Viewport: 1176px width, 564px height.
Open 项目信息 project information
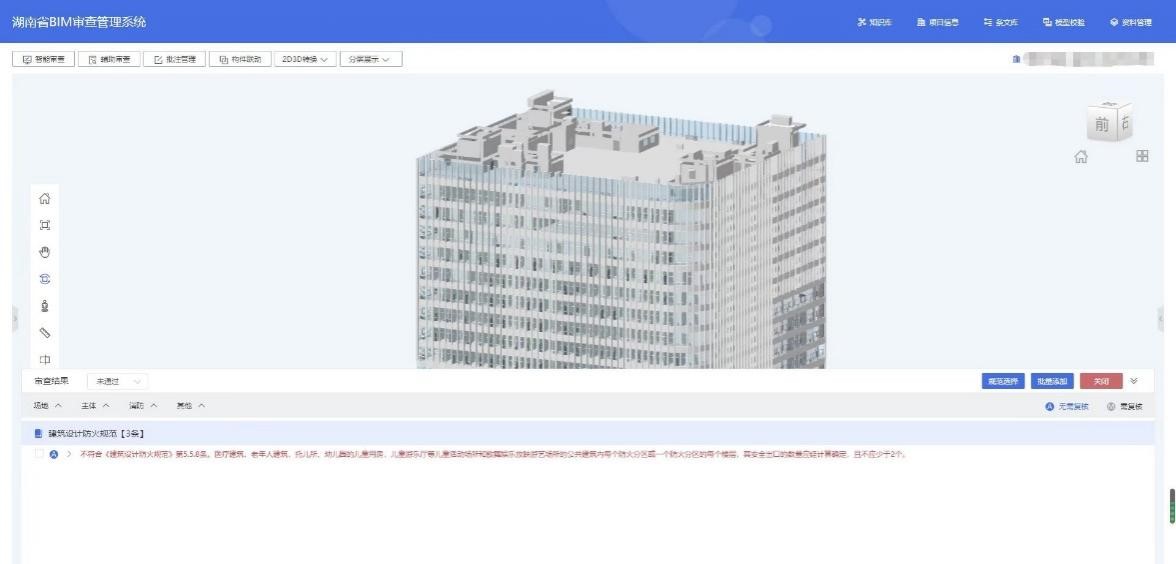938,22
